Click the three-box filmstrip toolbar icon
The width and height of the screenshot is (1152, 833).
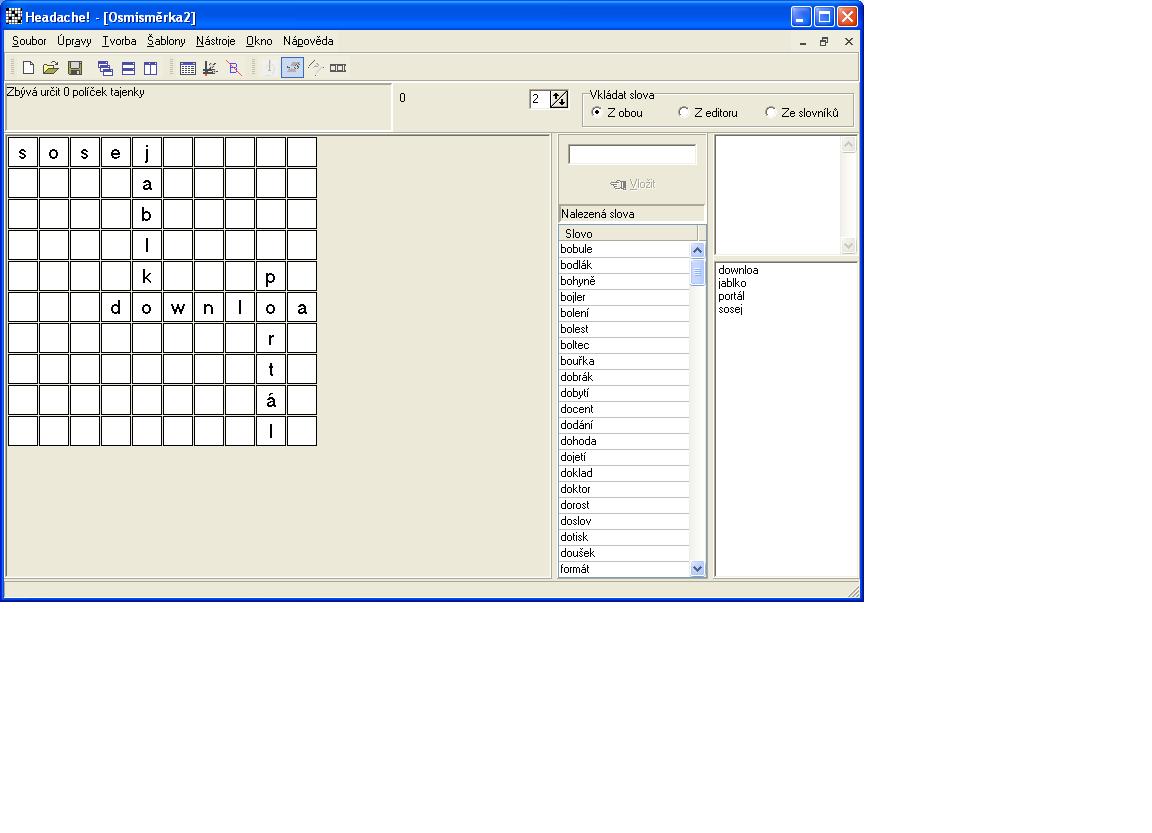pyautogui.click(x=338, y=68)
